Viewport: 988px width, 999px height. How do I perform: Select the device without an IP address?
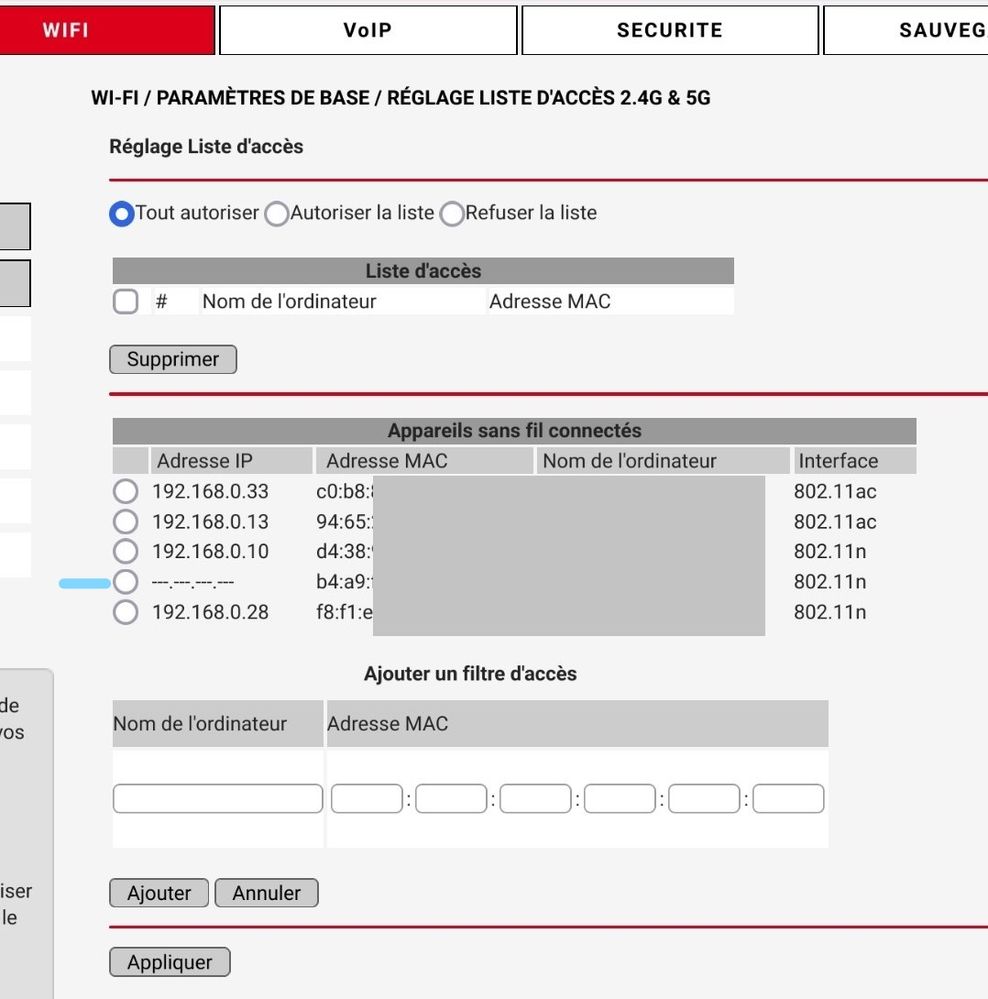126,581
